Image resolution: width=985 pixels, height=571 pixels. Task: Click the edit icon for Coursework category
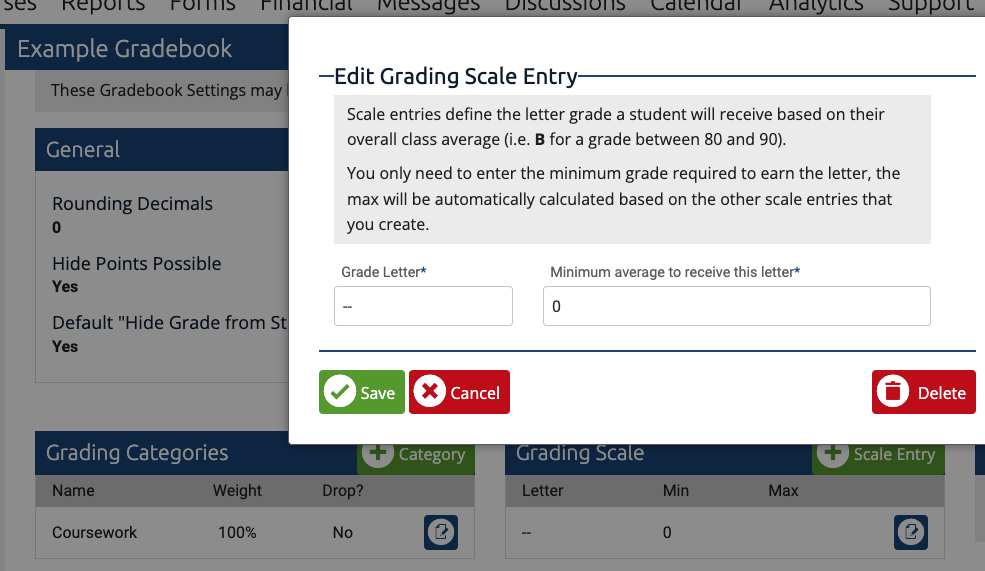tap(441, 532)
